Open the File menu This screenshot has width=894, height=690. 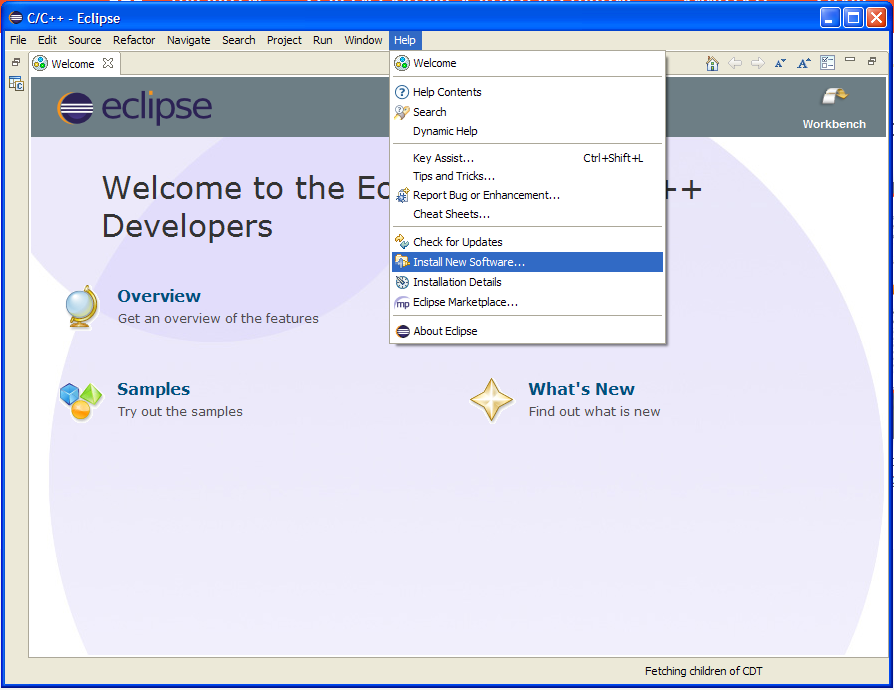pyautogui.click(x=18, y=40)
